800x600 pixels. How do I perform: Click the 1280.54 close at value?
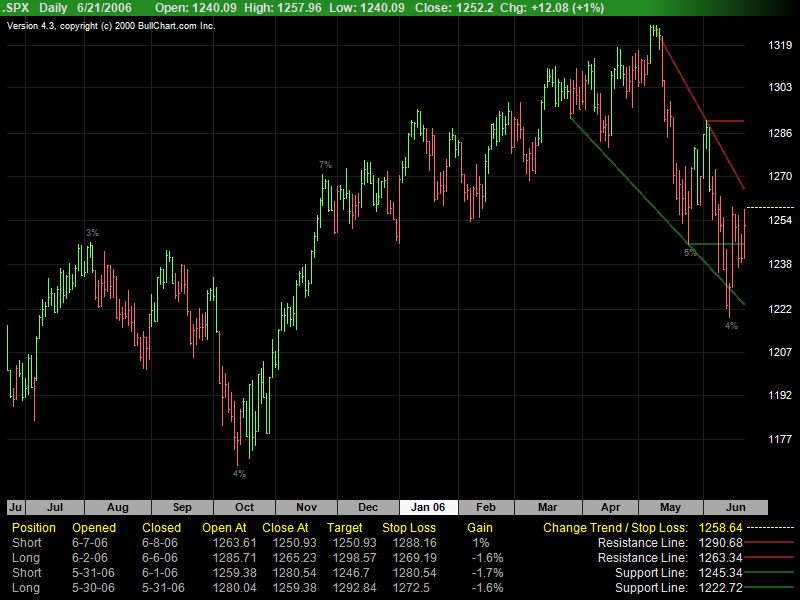point(294,573)
